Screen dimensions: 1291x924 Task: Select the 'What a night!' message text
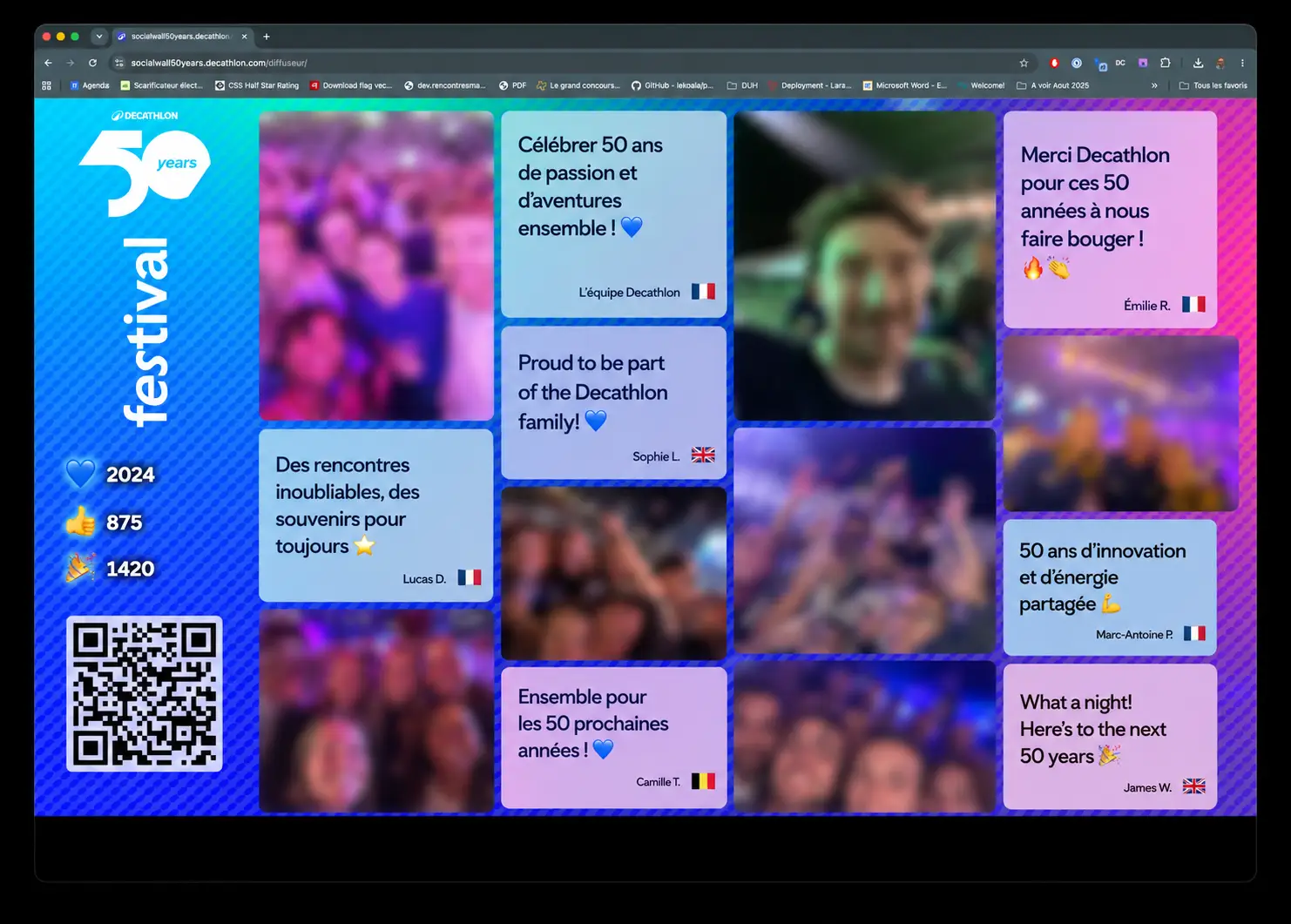click(1092, 729)
